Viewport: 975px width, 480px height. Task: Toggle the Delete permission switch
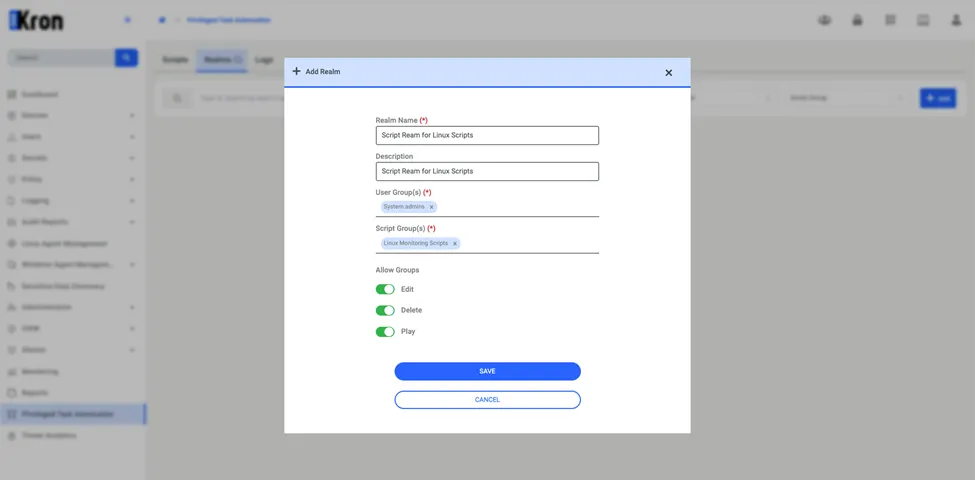click(385, 310)
